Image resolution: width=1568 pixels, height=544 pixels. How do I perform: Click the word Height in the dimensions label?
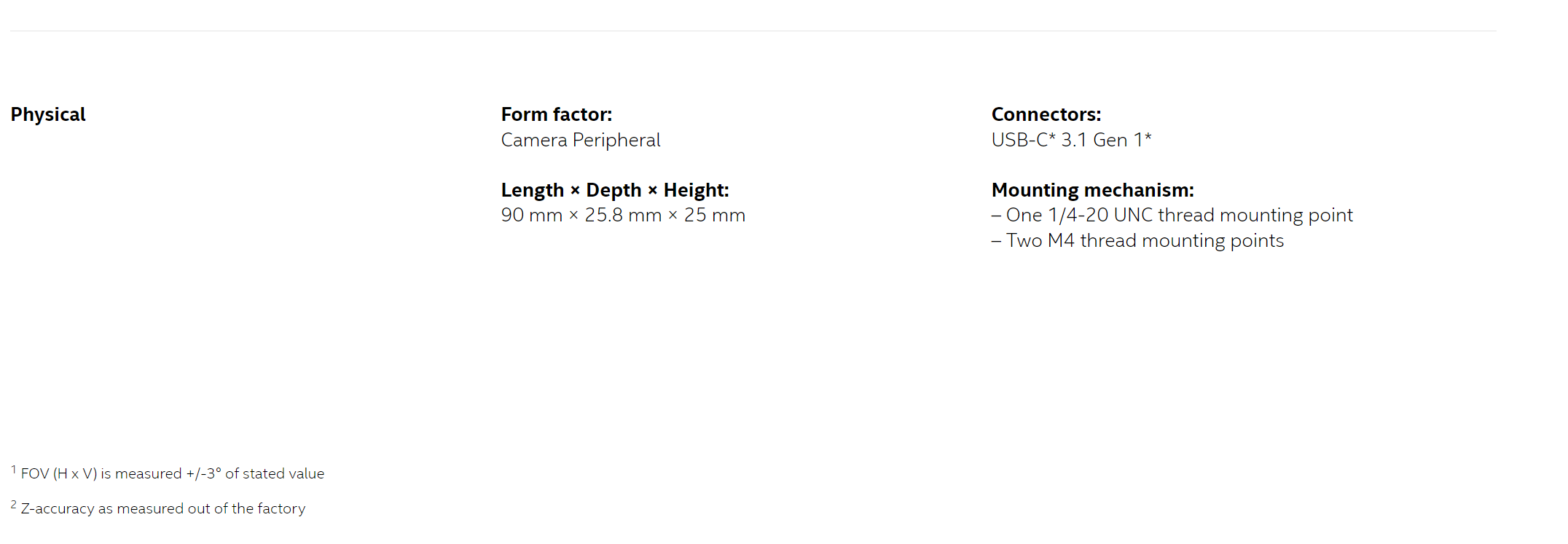pos(696,190)
